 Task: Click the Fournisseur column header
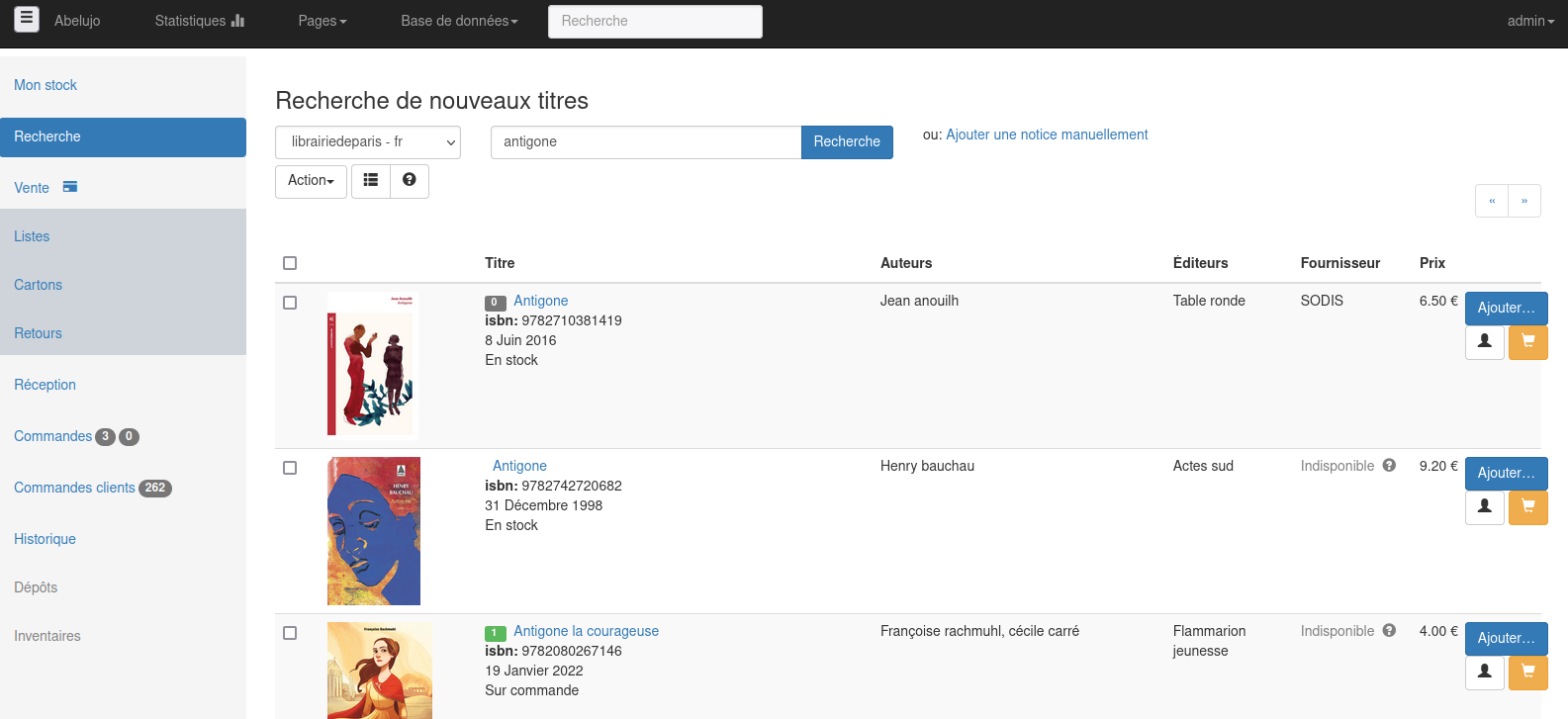(1340, 263)
